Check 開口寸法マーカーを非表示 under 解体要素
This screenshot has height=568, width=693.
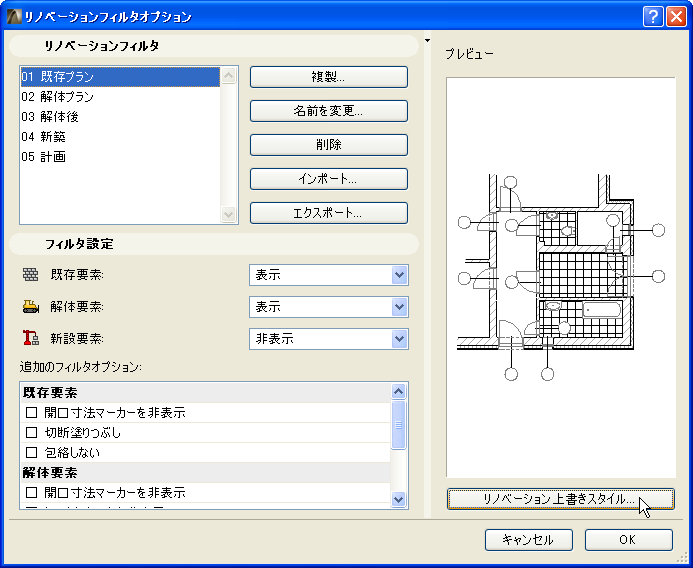31,492
